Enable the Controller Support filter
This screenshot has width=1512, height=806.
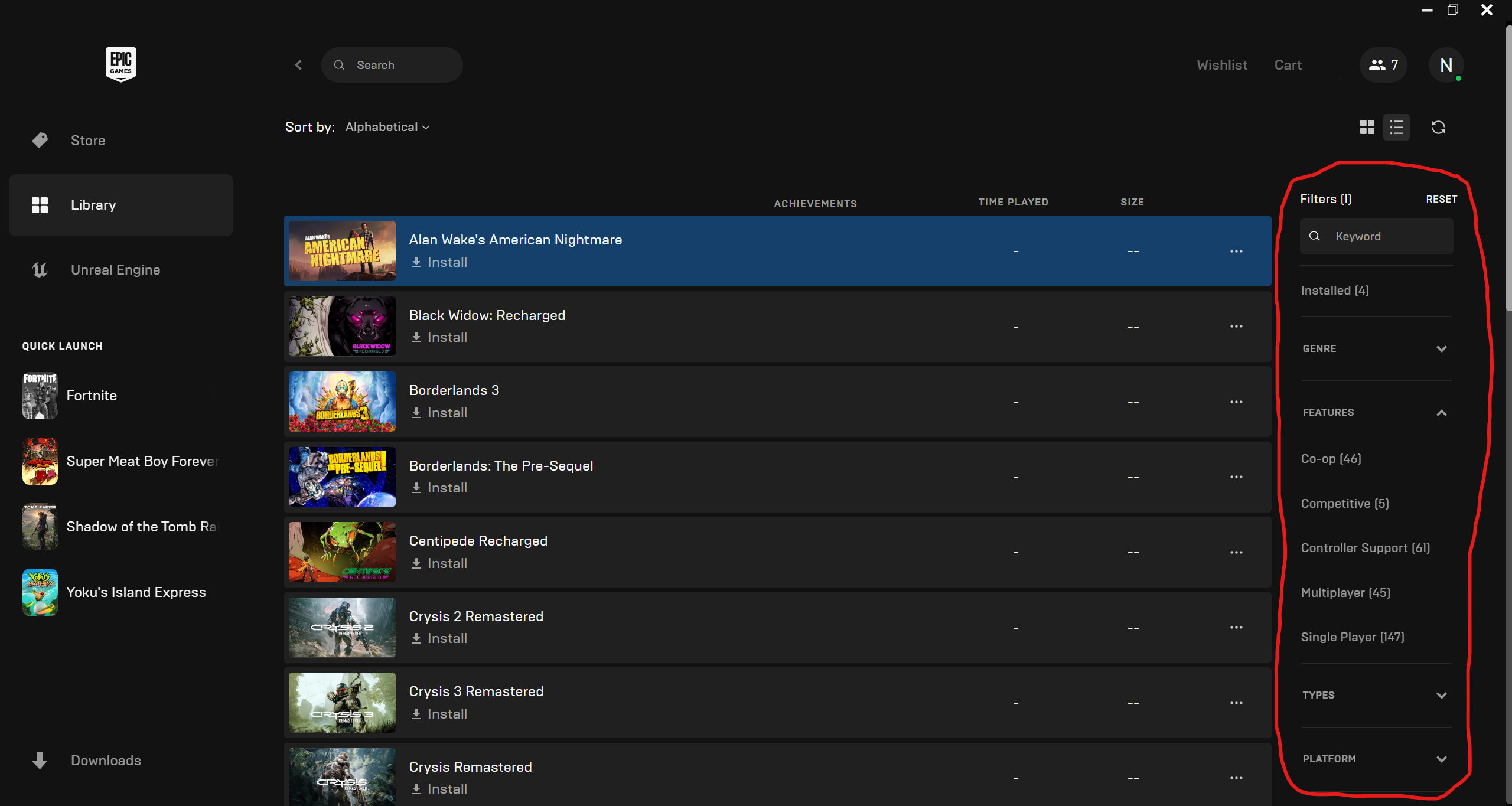click(x=1365, y=548)
